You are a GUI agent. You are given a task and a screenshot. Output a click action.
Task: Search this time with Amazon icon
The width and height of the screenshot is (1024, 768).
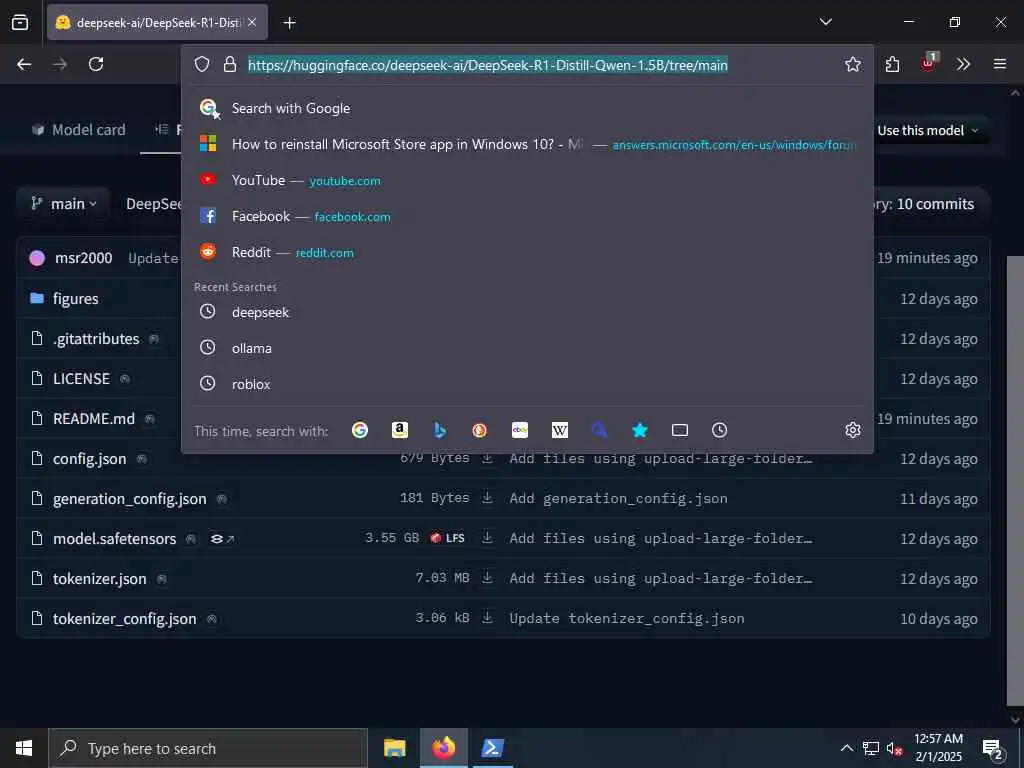pyautogui.click(x=400, y=430)
